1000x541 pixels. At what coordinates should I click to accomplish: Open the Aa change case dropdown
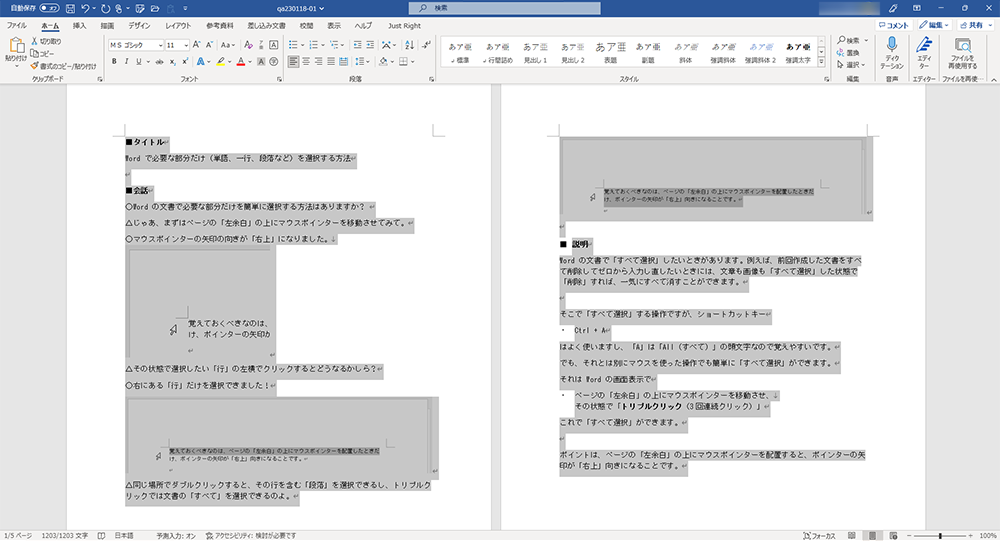[228, 45]
